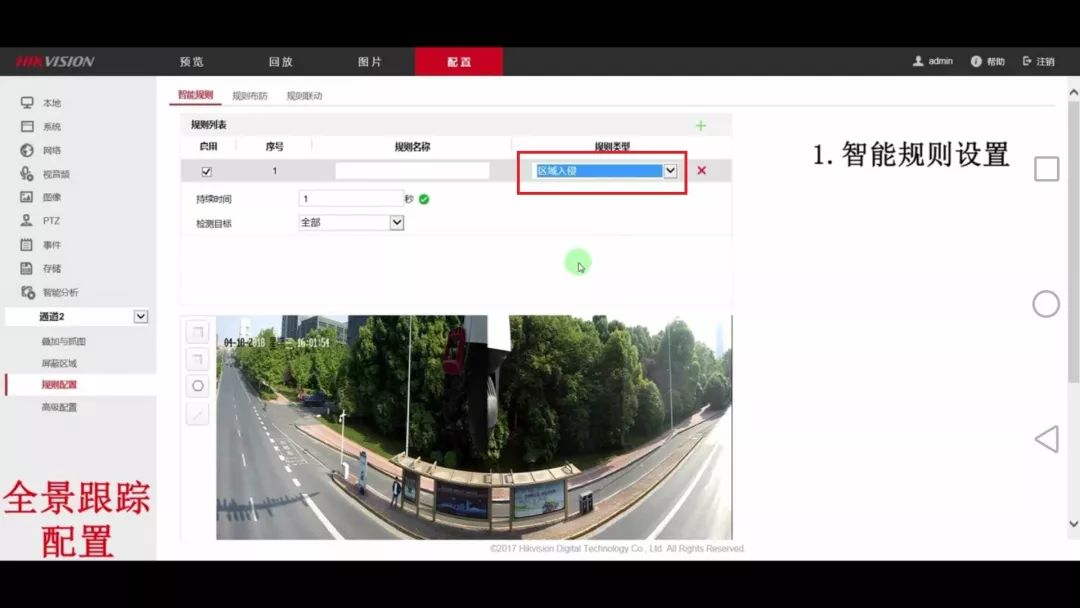Expand the 通道2 channel selector
The width and height of the screenshot is (1080, 608).
(141, 316)
